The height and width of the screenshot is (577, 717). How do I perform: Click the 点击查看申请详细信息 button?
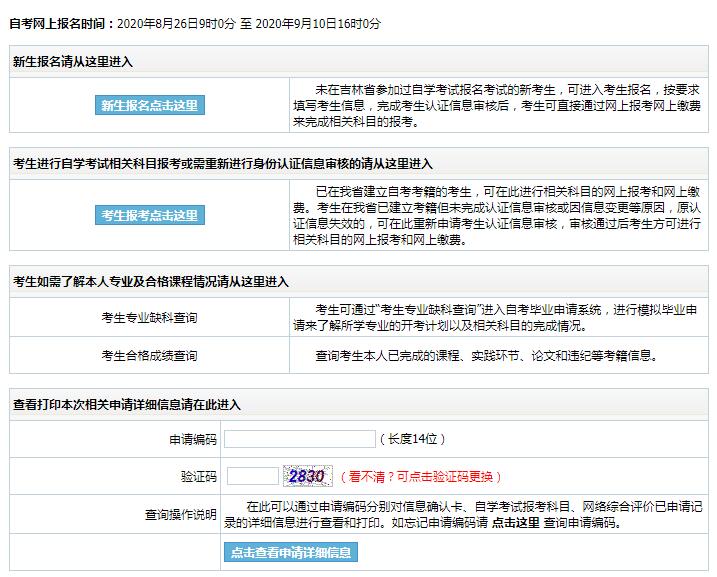[291, 552]
